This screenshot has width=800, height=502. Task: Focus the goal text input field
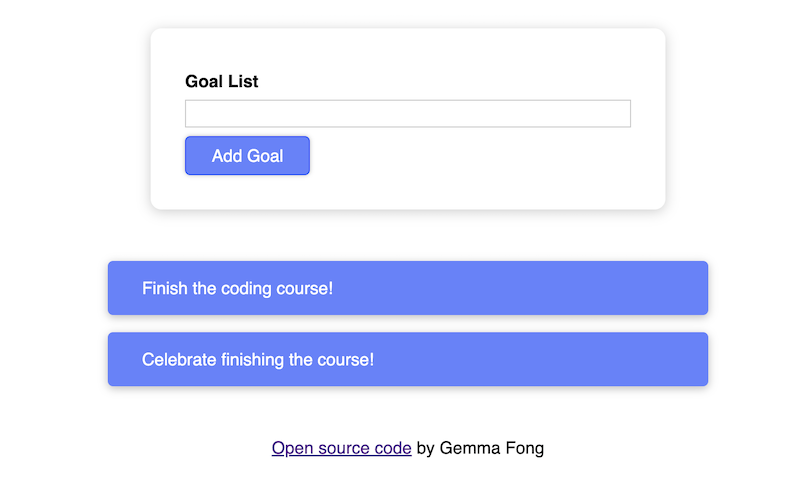[x=408, y=113]
